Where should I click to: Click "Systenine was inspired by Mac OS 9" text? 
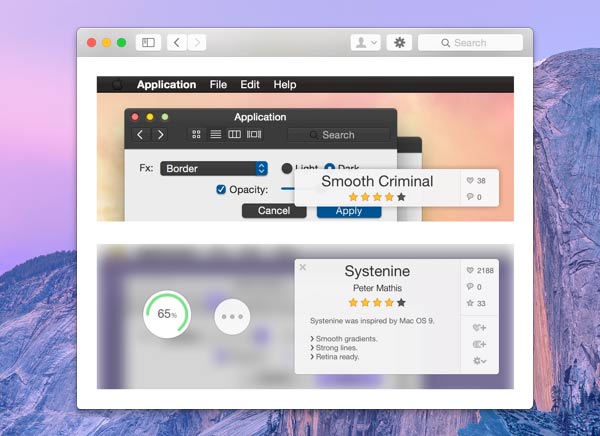pyautogui.click(x=372, y=321)
